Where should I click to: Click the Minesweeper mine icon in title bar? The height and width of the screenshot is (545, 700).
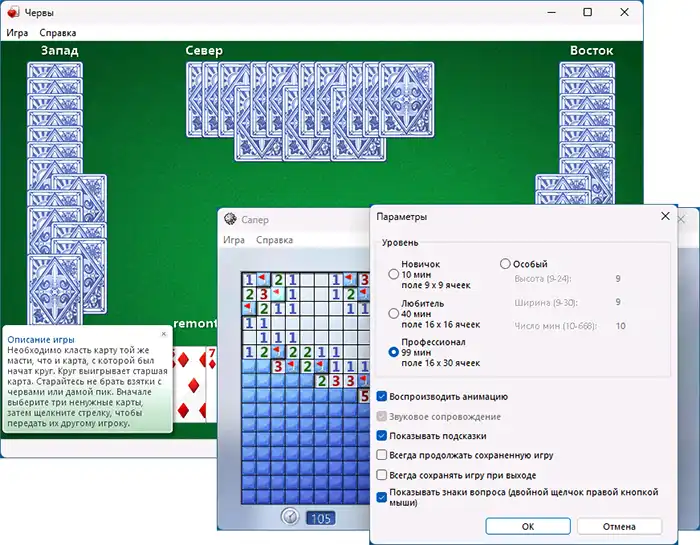pyautogui.click(x=230, y=219)
